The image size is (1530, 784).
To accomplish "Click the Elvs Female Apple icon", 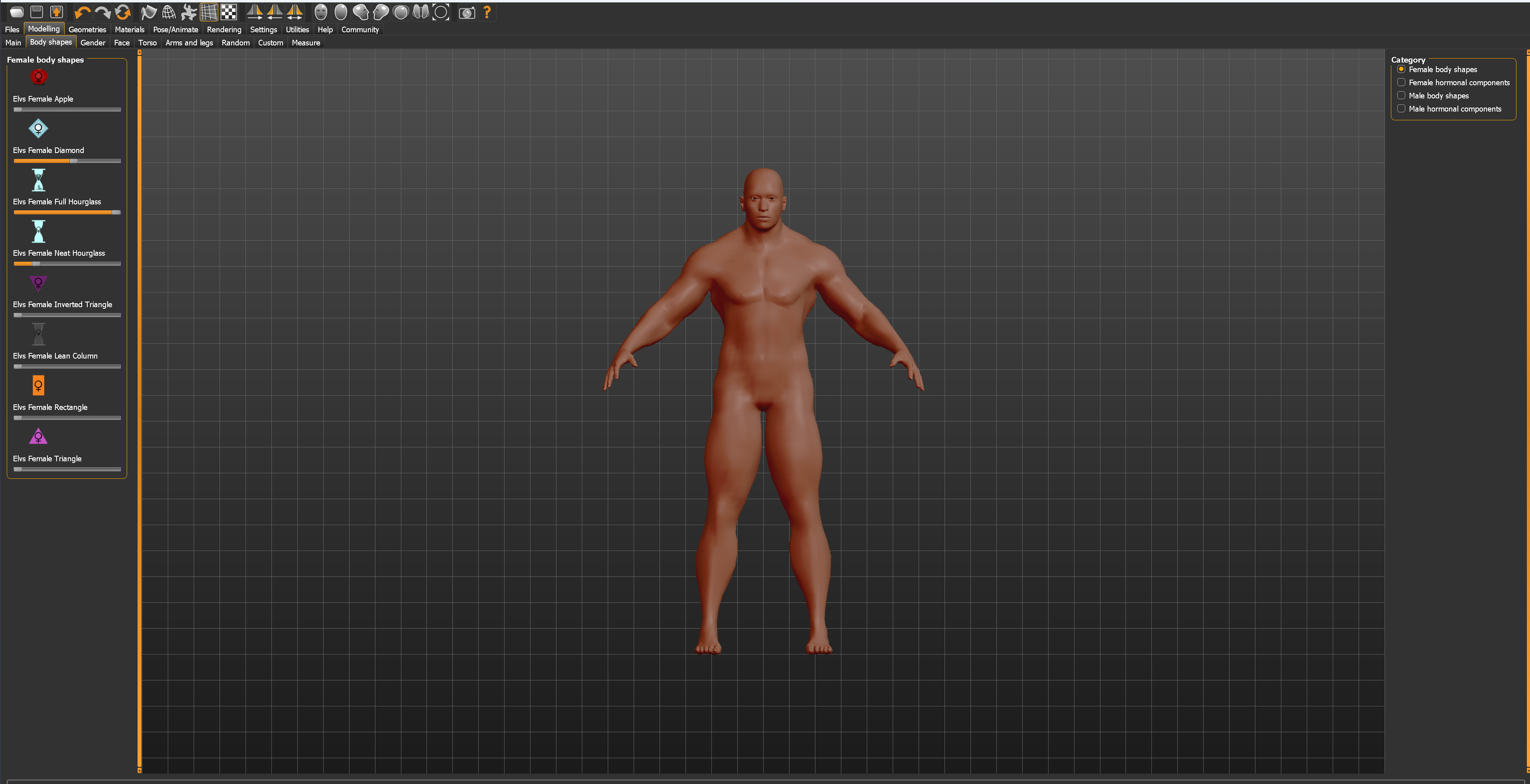I will click(x=39, y=76).
